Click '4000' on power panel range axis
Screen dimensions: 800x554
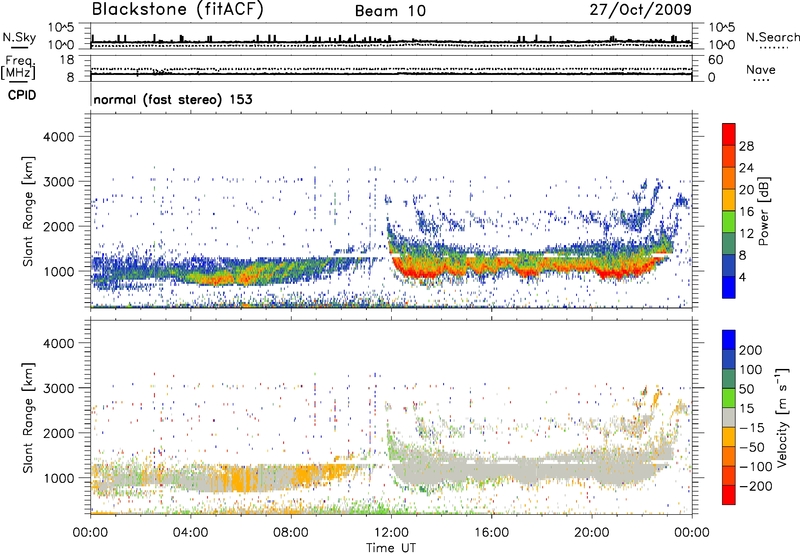point(58,137)
